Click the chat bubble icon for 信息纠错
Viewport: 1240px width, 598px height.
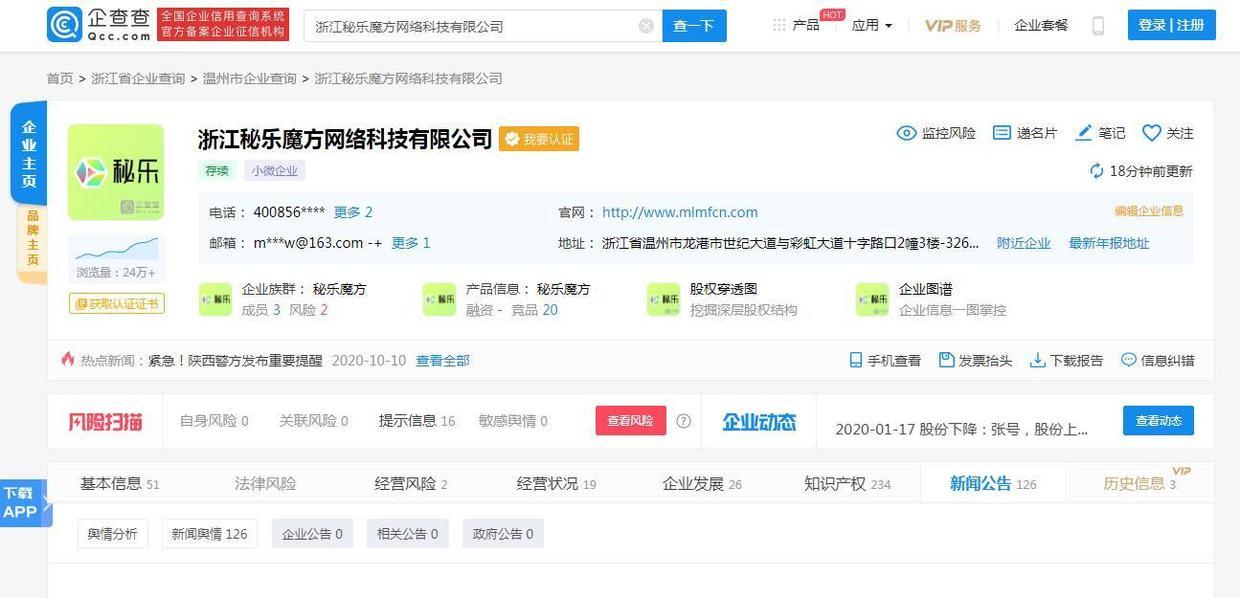pyautogui.click(x=1129, y=360)
